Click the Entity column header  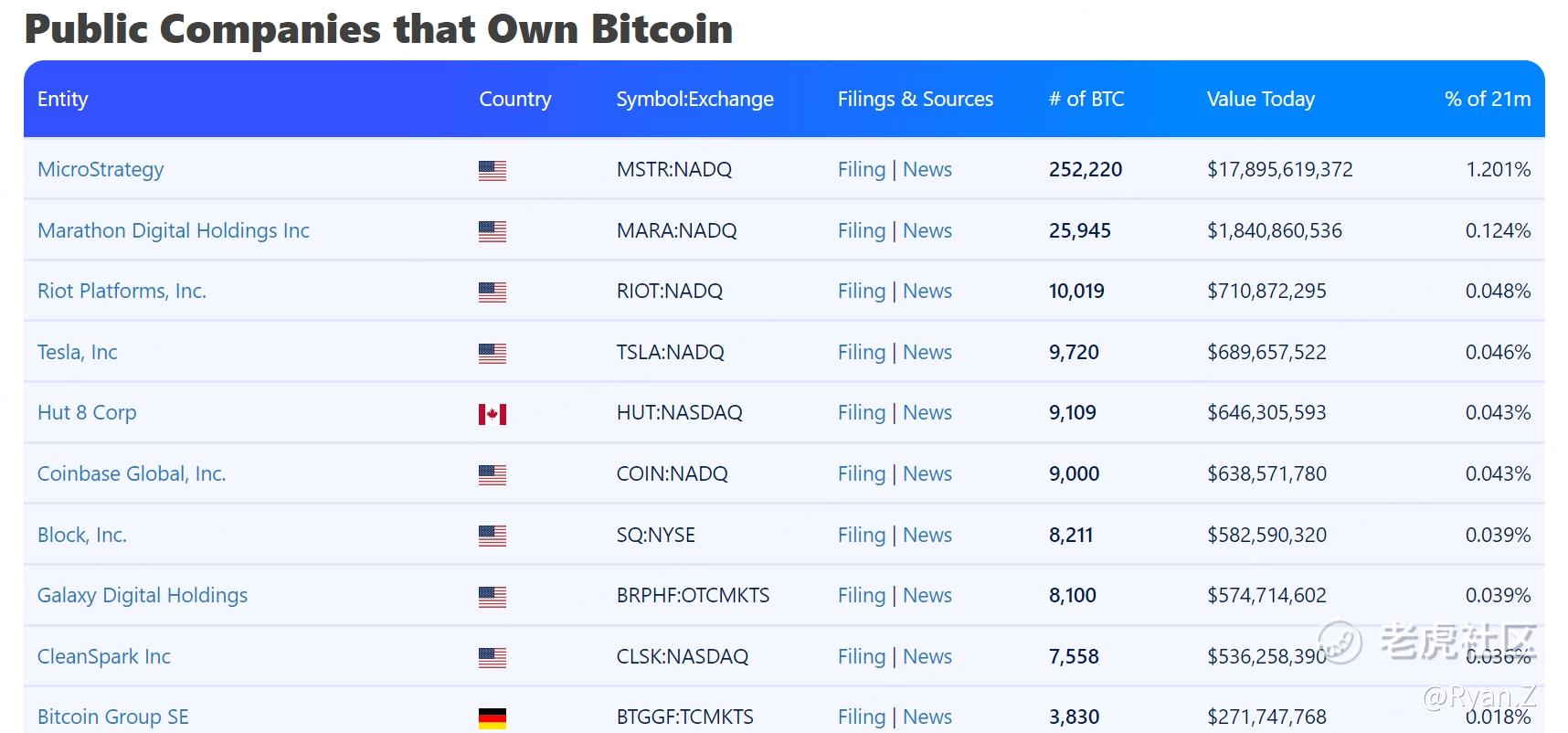pyautogui.click(x=62, y=99)
